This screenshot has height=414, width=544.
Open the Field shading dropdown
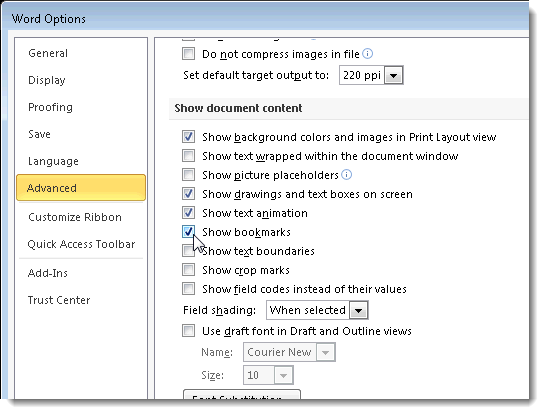[358, 310]
